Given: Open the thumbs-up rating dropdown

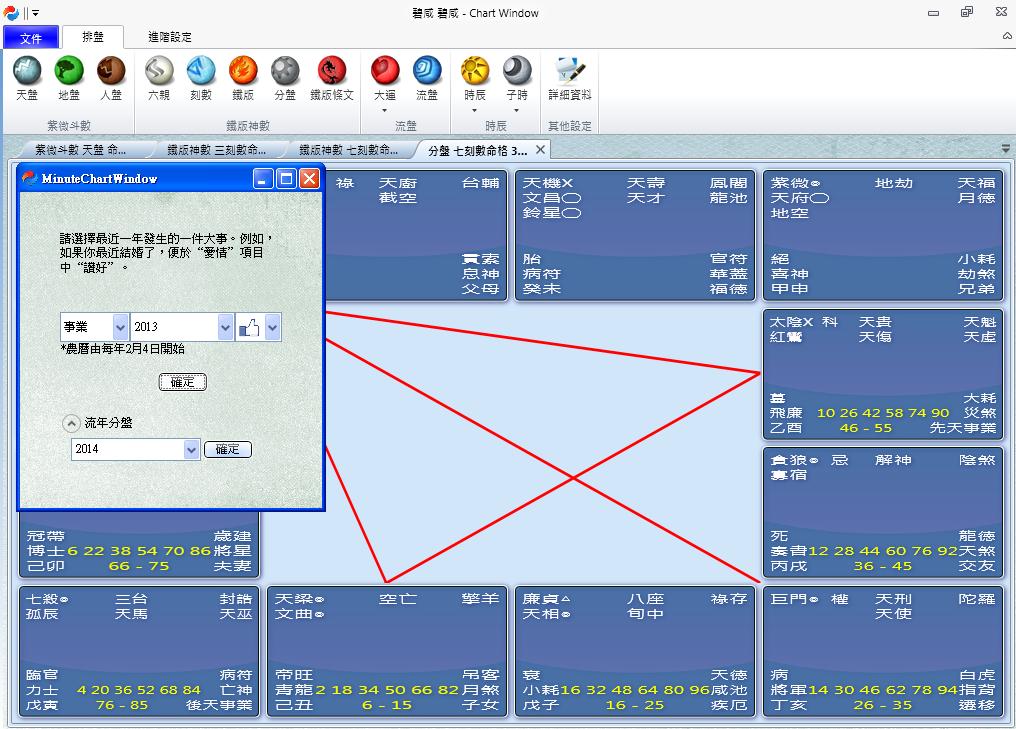Looking at the screenshot, I should [272, 327].
